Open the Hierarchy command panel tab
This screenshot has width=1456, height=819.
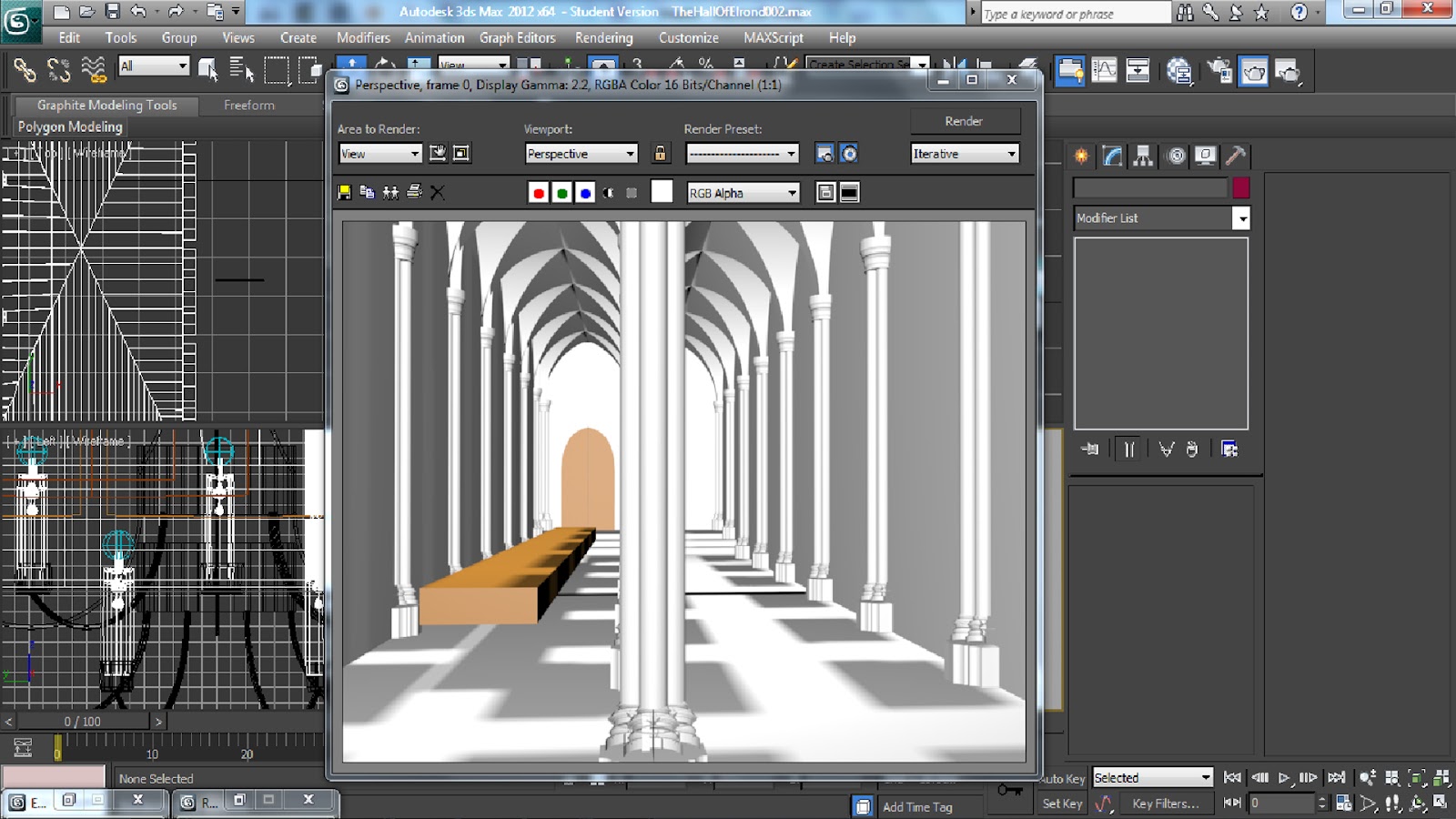1143,156
